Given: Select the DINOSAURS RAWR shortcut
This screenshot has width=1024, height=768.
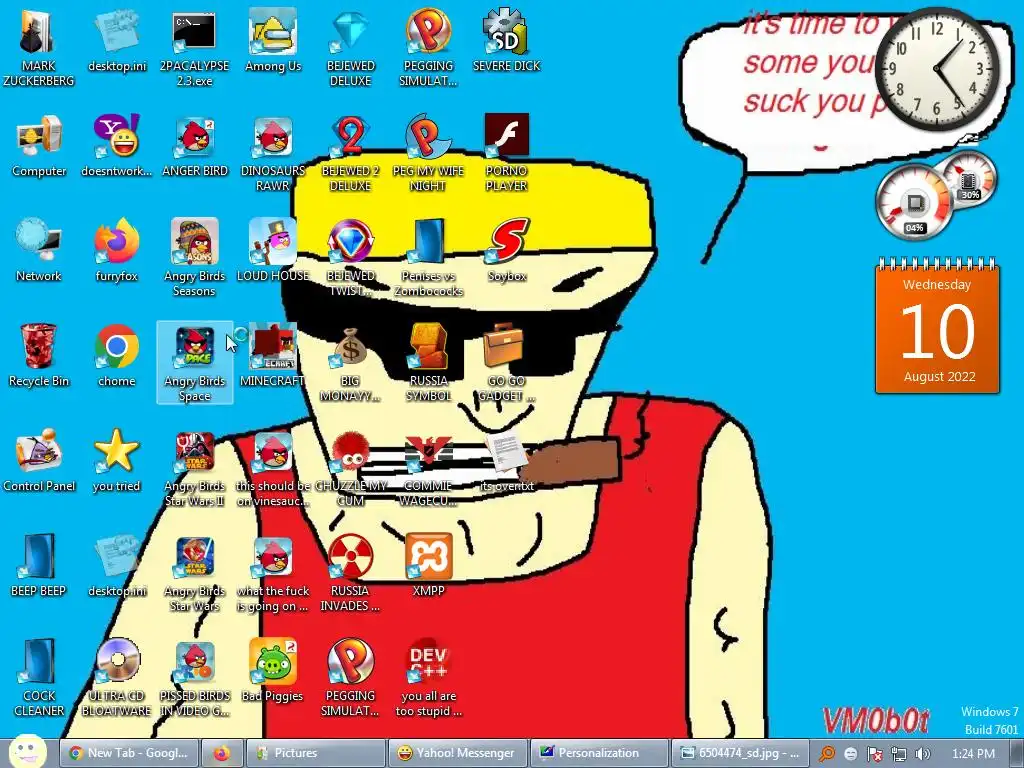Looking at the screenshot, I should (273, 153).
